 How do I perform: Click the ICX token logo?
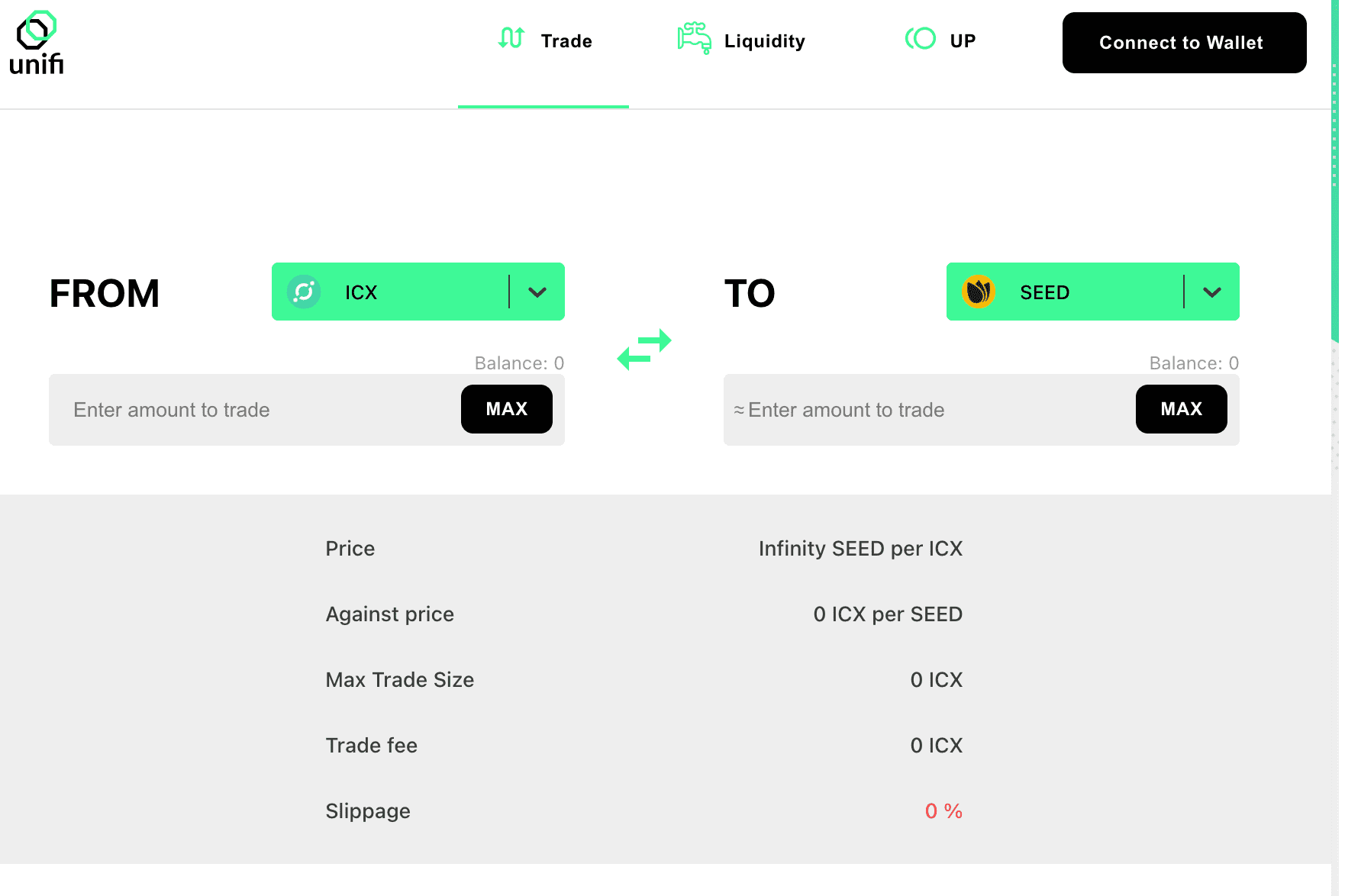click(x=303, y=292)
